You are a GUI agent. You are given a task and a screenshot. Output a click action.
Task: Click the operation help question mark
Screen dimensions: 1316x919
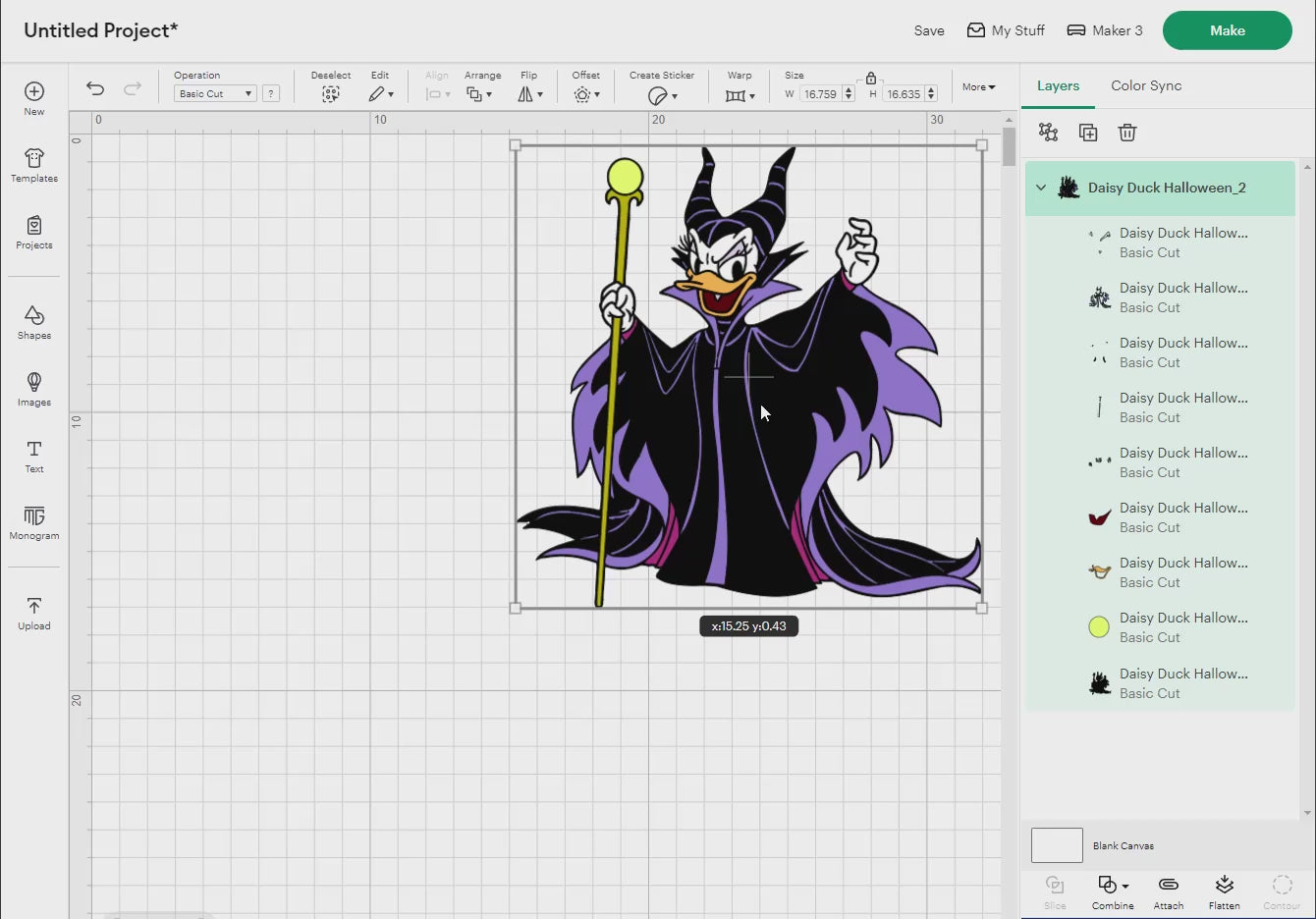click(271, 93)
